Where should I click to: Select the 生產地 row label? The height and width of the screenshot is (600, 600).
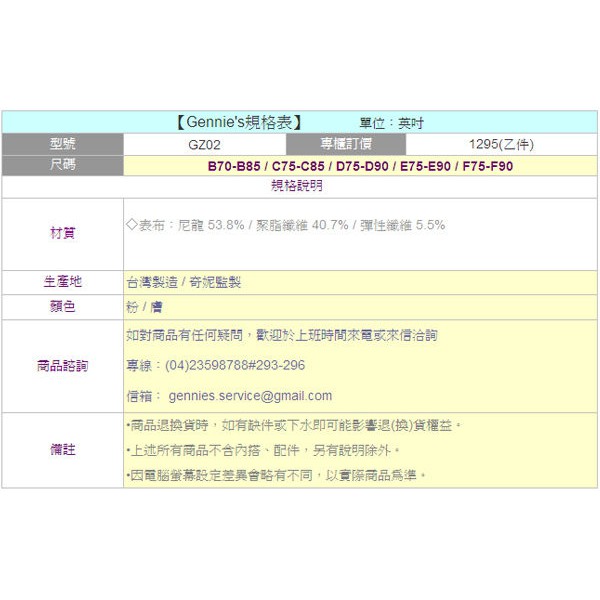pos(62,282)
